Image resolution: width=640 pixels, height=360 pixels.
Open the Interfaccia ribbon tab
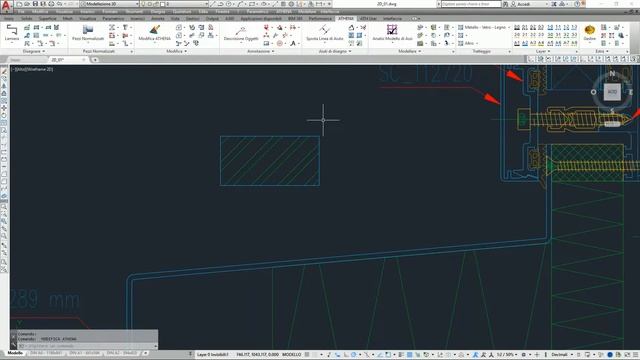click(x=392, y=18)
